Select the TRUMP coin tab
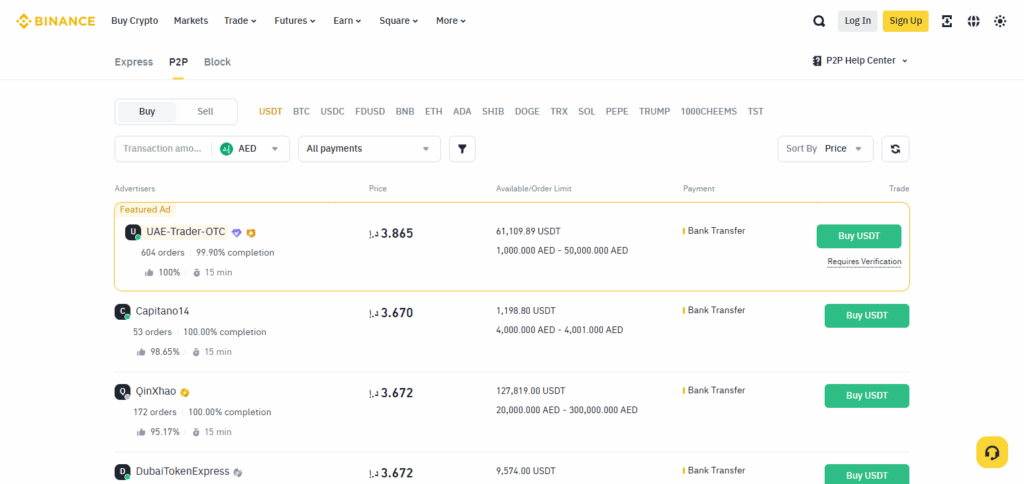This screenshot has width=1024, height=484. coord(654,112)
